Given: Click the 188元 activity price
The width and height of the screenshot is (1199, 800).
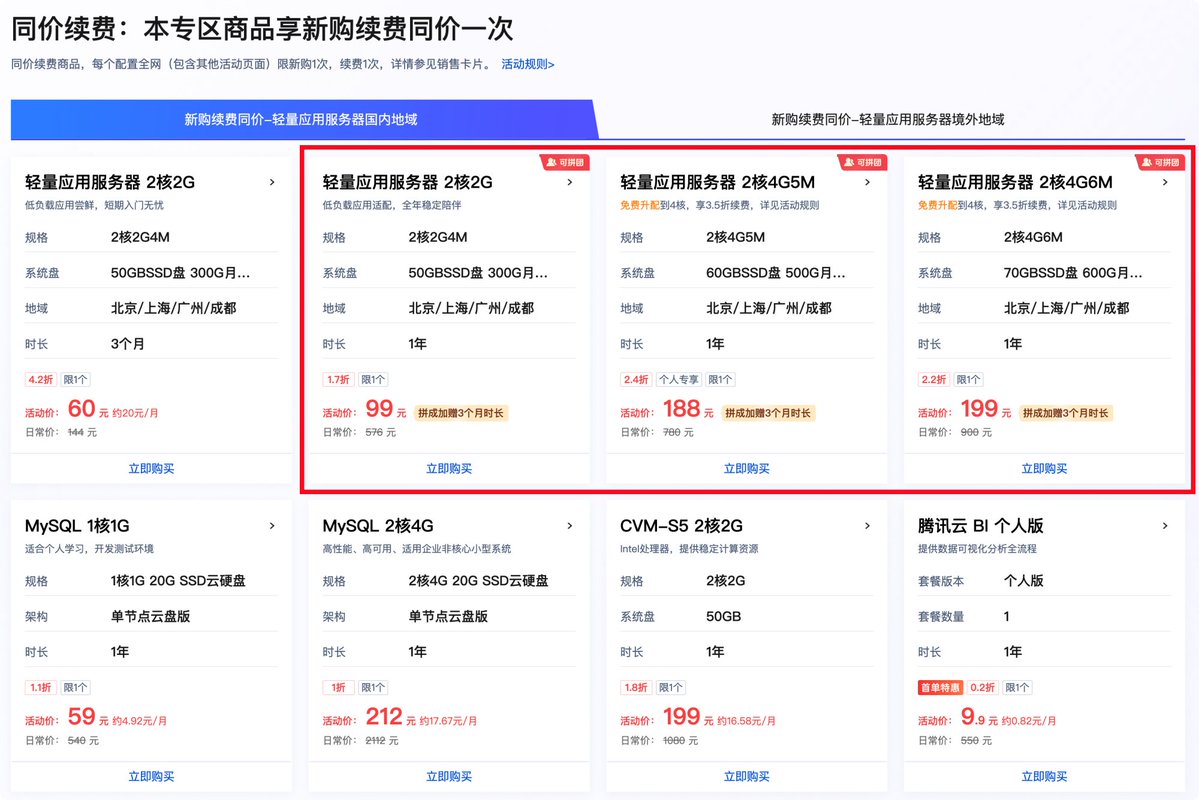Looking at the screenshot, I should click(687, 409).
